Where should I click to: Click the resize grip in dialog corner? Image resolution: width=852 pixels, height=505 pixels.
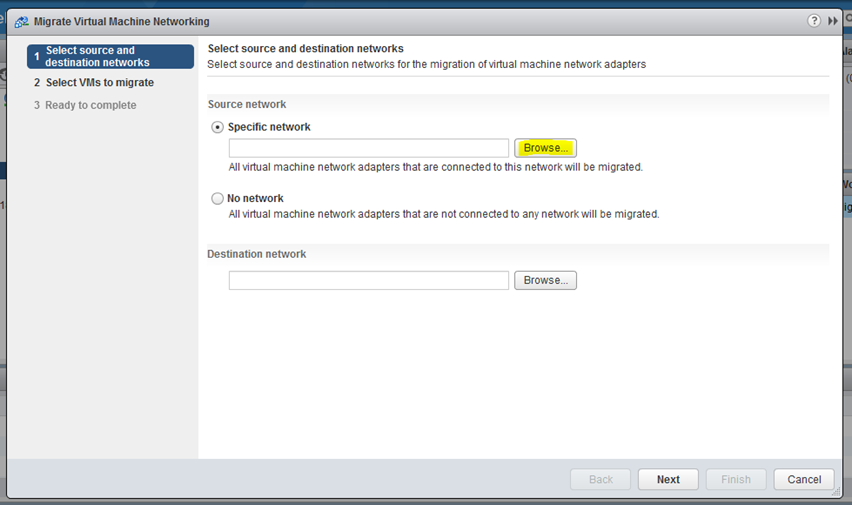tap(836, 491)
